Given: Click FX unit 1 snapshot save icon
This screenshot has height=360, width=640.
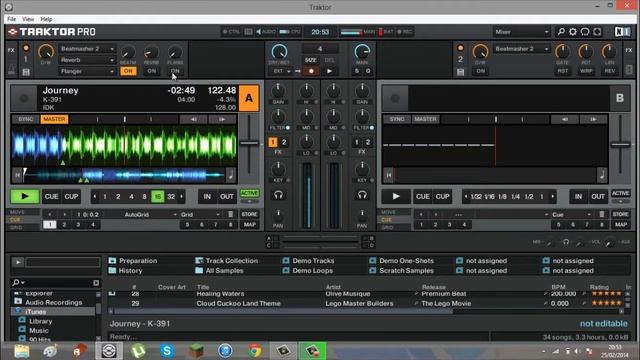Looking at the screenshot, I should coord(26,72).
